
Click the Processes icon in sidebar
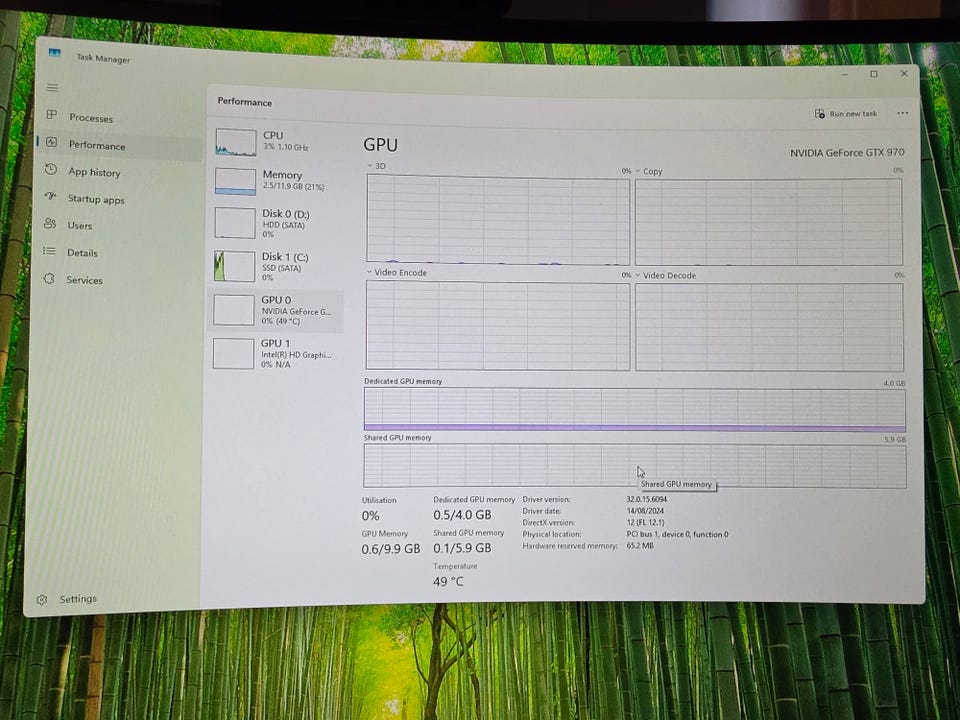pyautogui.click(x=52, y=115)
